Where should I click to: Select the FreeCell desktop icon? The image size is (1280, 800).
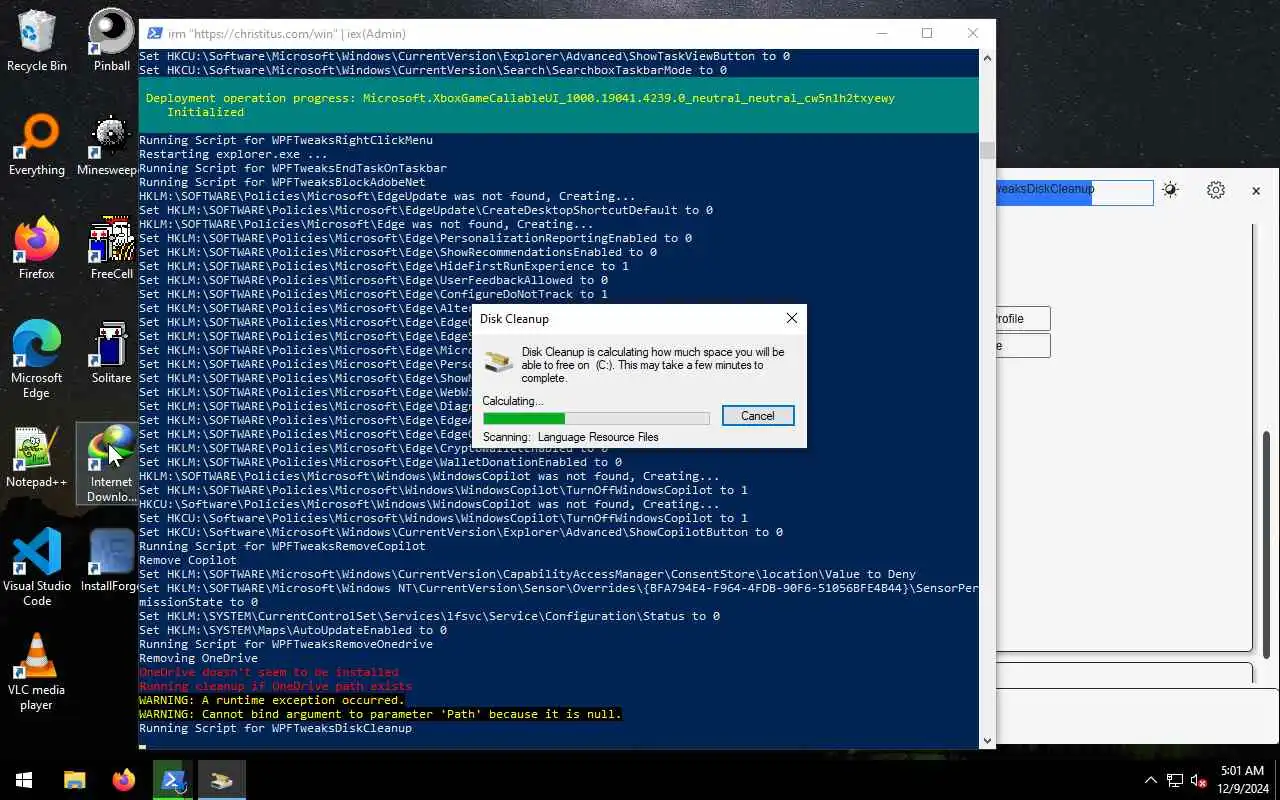tap(111, 250)
